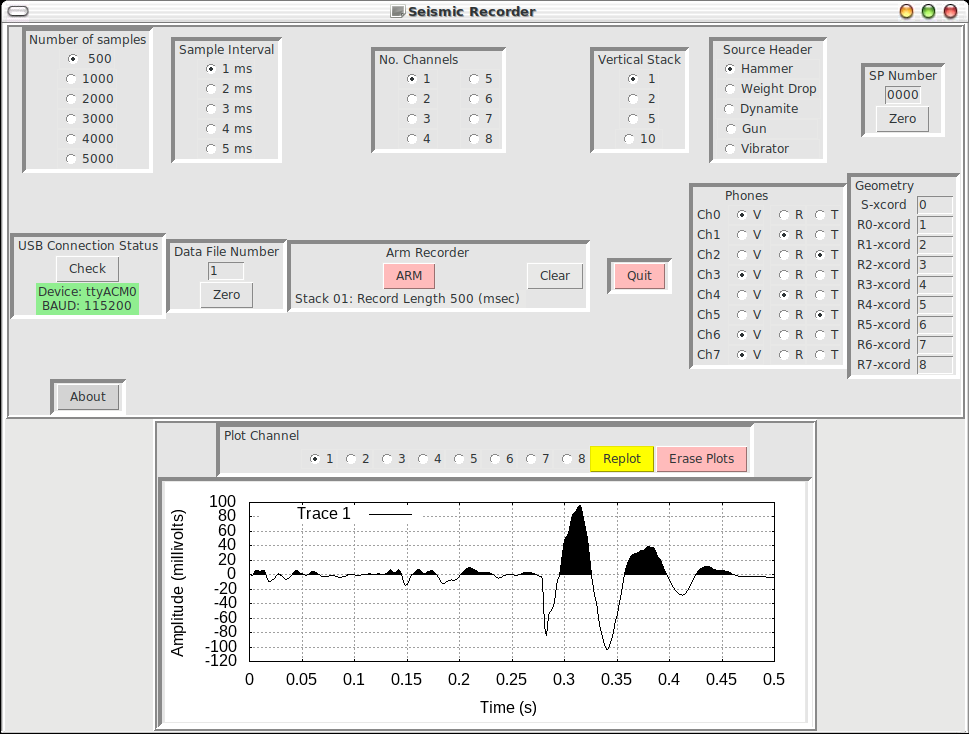Image resolution: width=969 pixels, height=734 pixels.
Task: Select 2000 samples option
Action: [71, 98]
